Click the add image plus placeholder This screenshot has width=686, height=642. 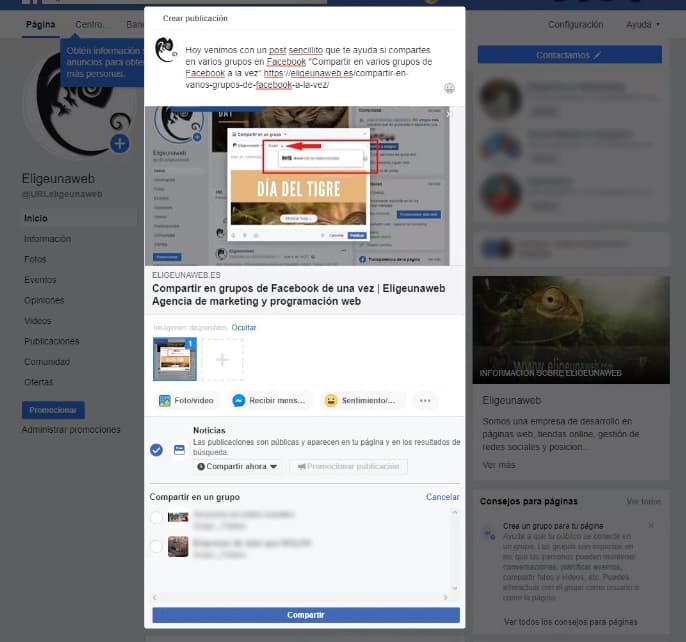point(222,359)
